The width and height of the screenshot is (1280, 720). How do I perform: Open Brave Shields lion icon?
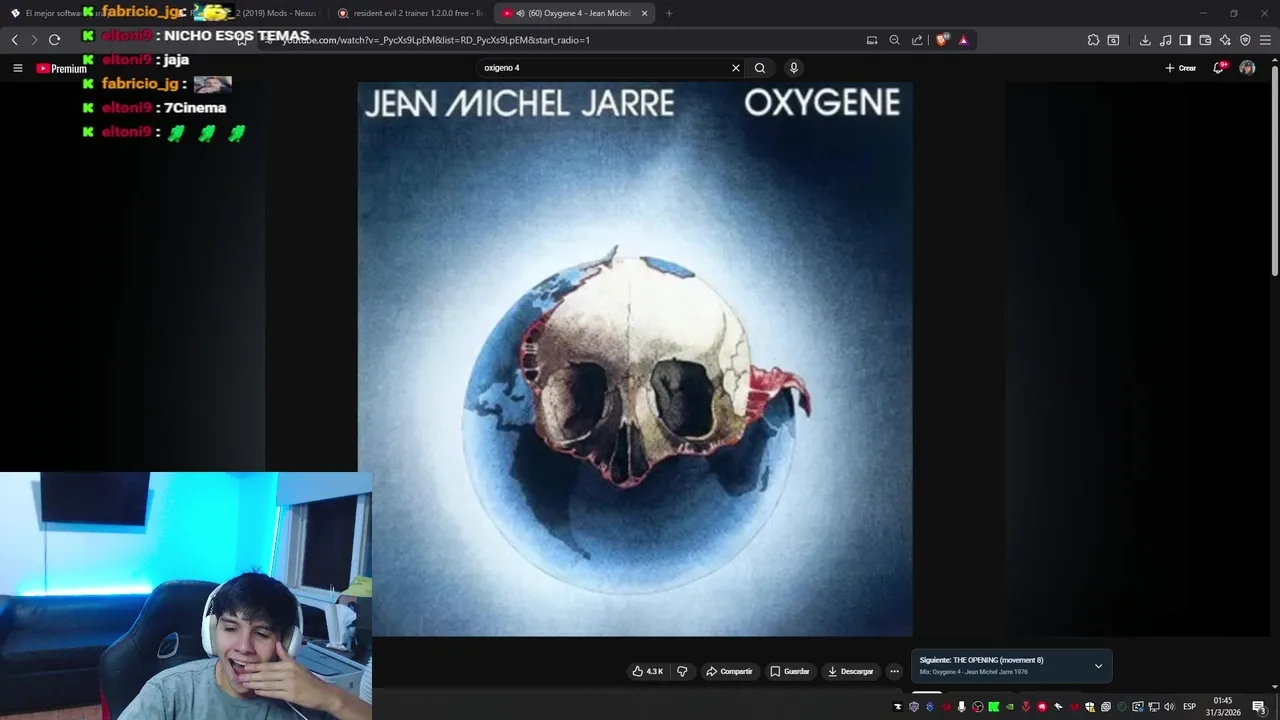pos(942,40)
